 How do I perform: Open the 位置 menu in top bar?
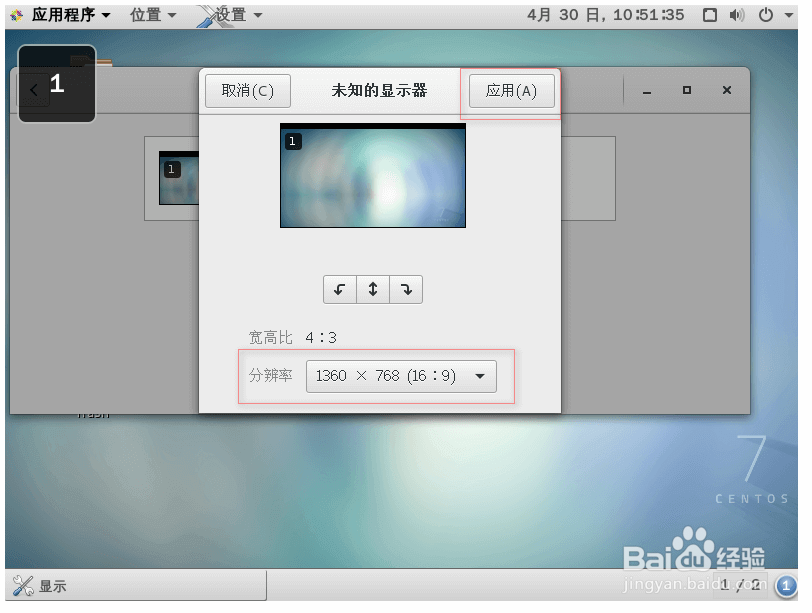pyautogui.click(x=150, y=15)
